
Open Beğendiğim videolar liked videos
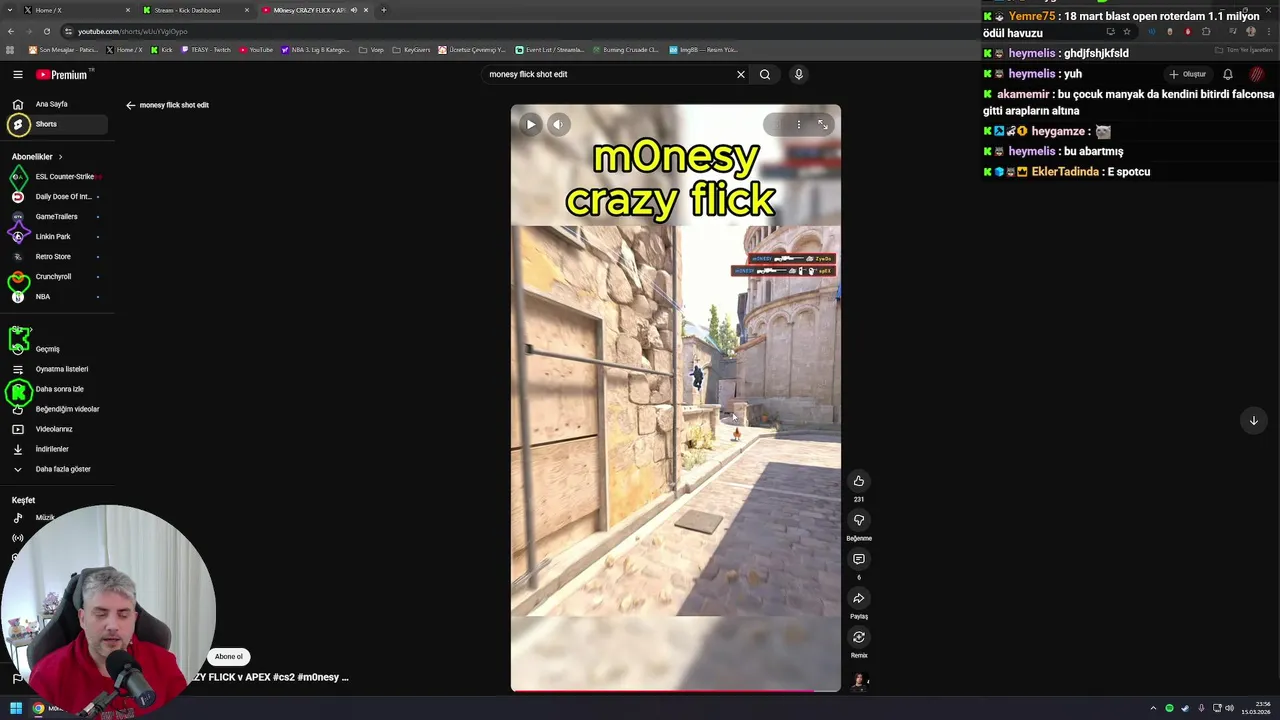[x=55, y=409]
